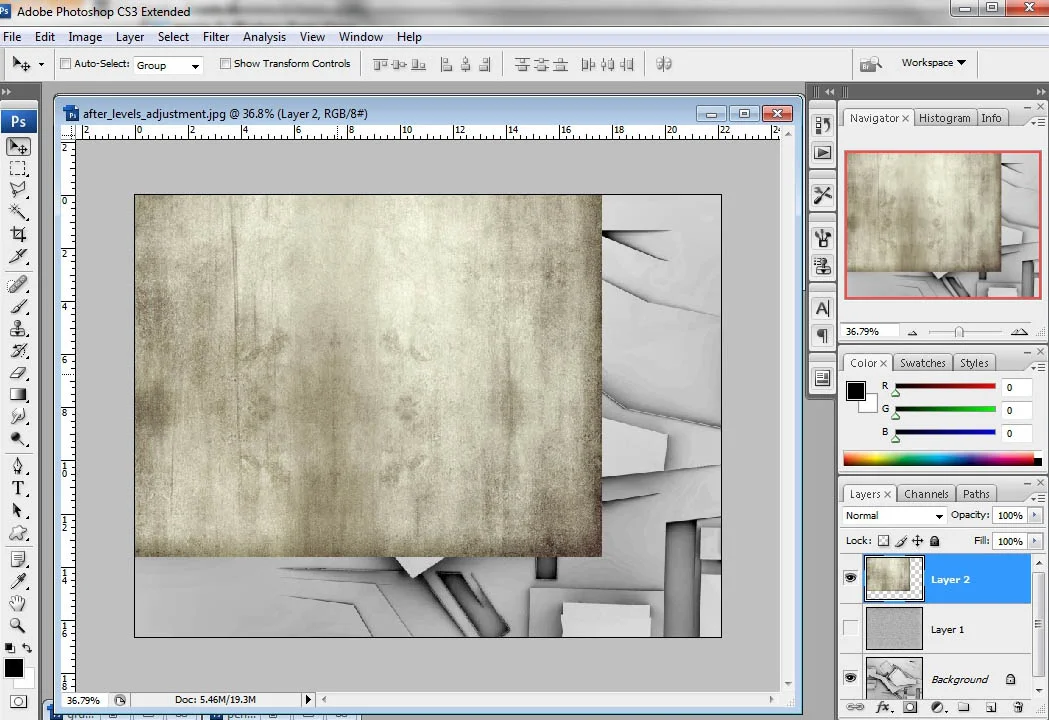The width and height of the screenshot is (1049, 720).
Task: Show Layer 1 by toggling visibility
Action: click(851, 629)
